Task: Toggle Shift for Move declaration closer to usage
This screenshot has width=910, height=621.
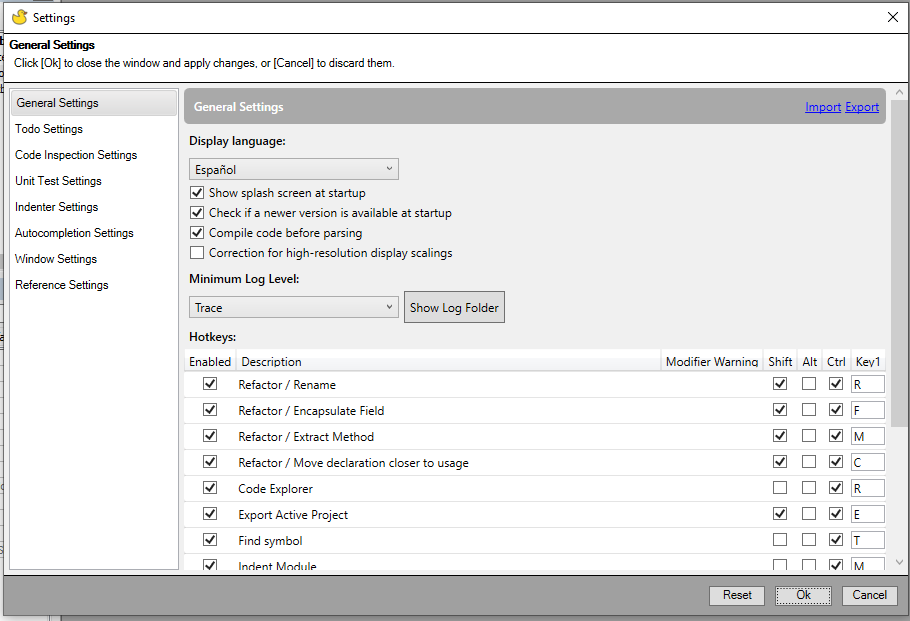Action: 780,462
